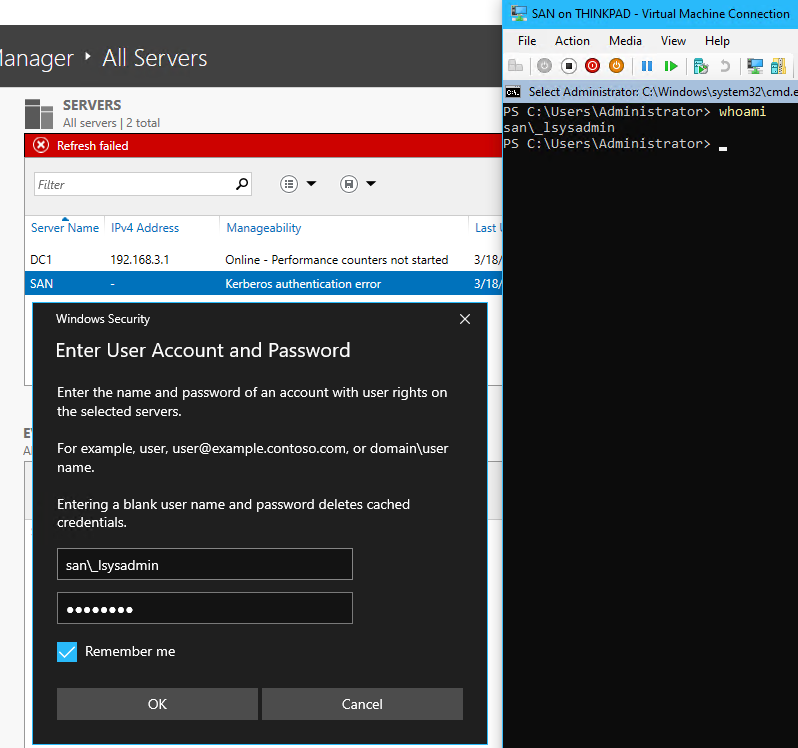Click OK in the Windows Security dialog
The image size is (798, 748).
[x=157, y=704]
